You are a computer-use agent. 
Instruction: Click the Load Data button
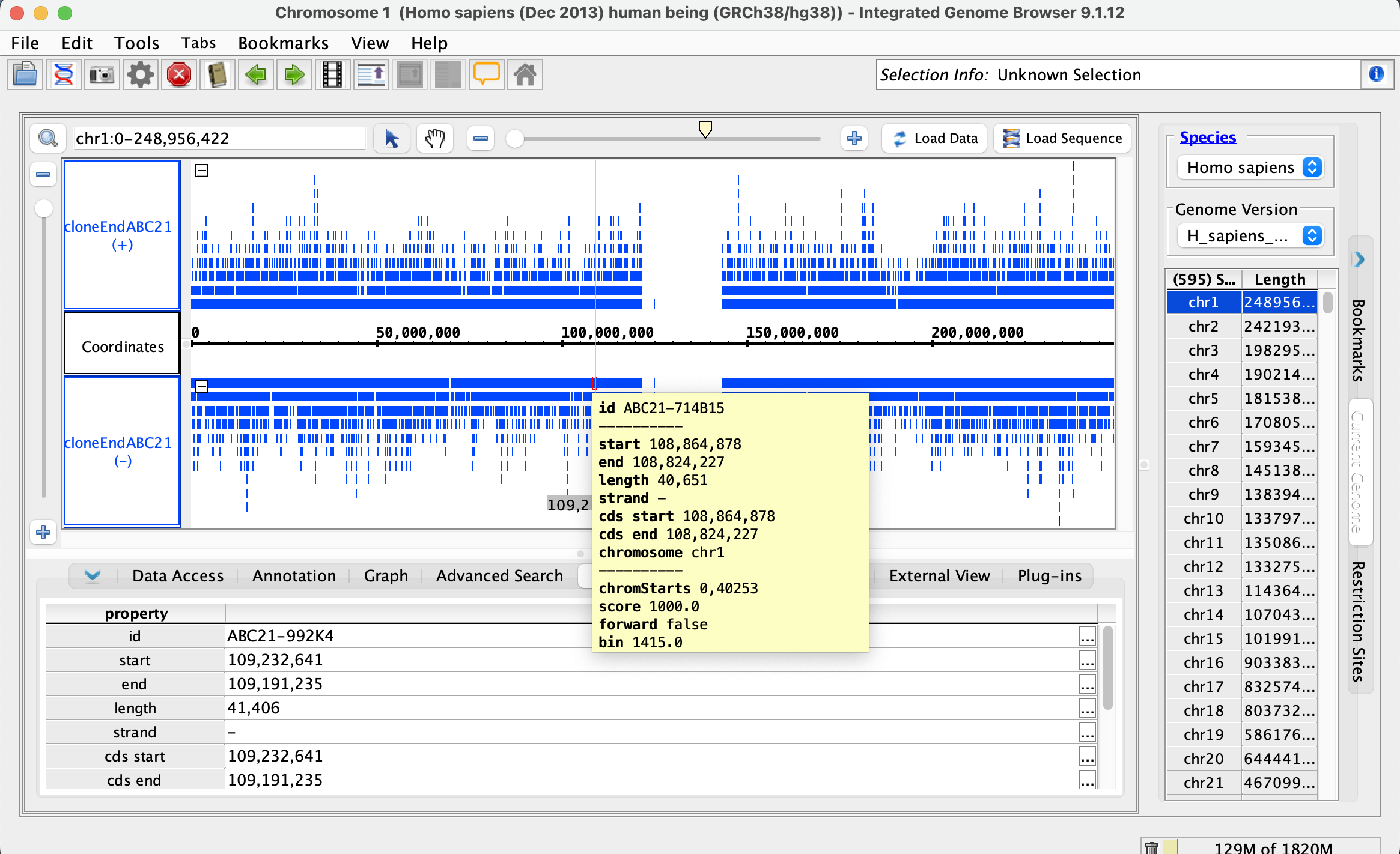(935, 139)
